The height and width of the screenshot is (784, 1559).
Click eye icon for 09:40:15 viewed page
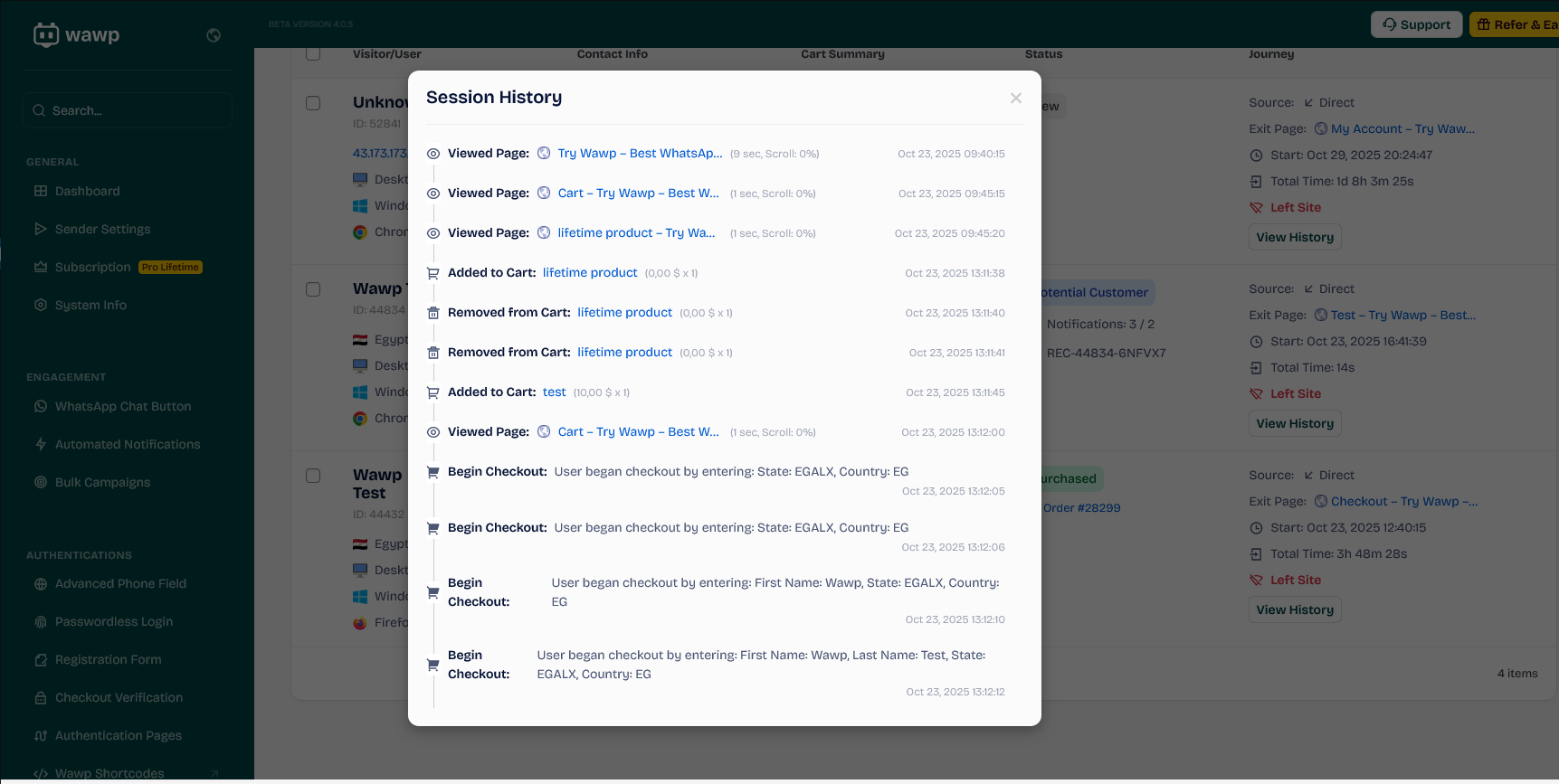click(x=433, y=154)
